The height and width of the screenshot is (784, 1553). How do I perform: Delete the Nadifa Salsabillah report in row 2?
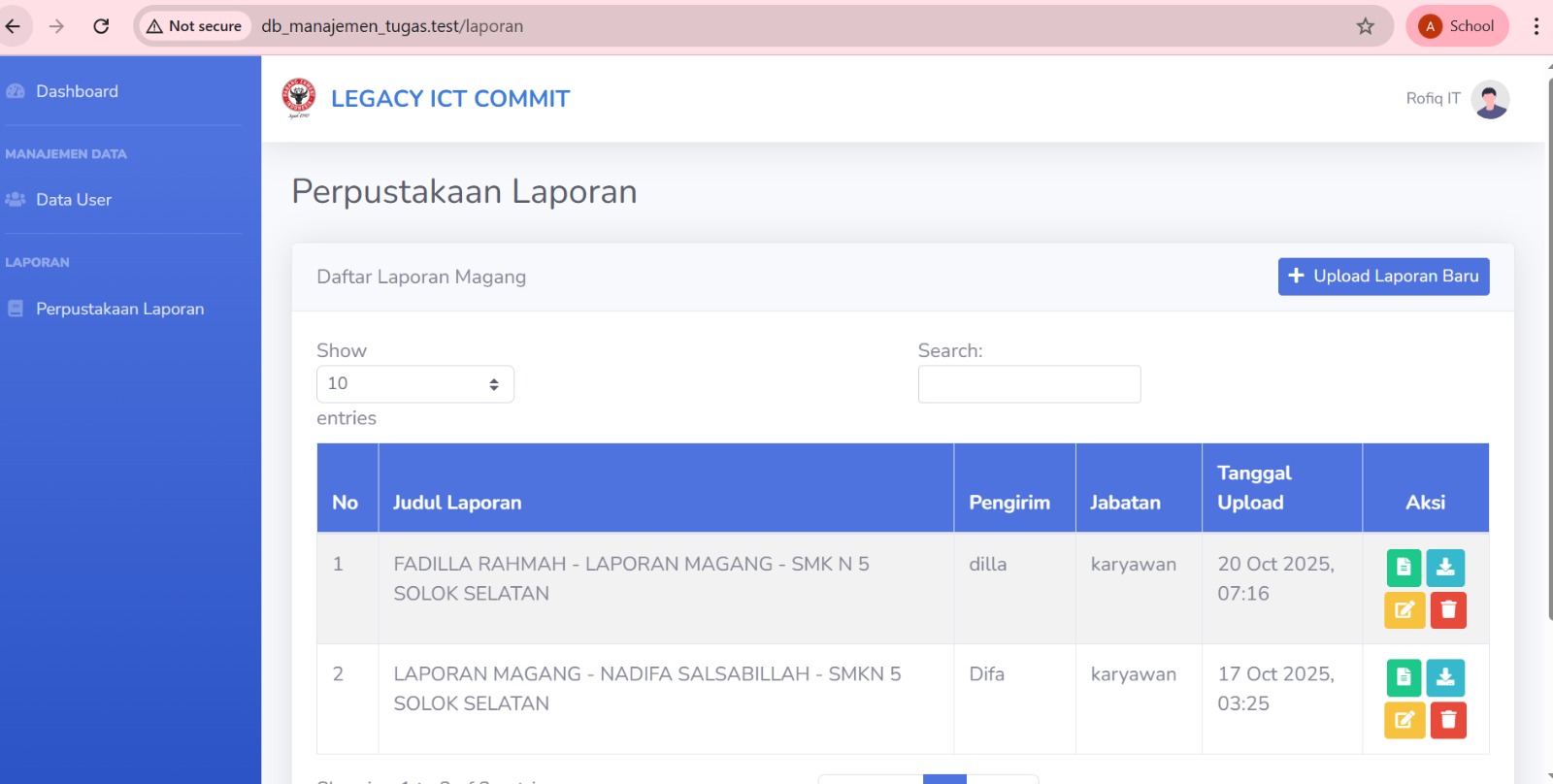[1448, 720]
